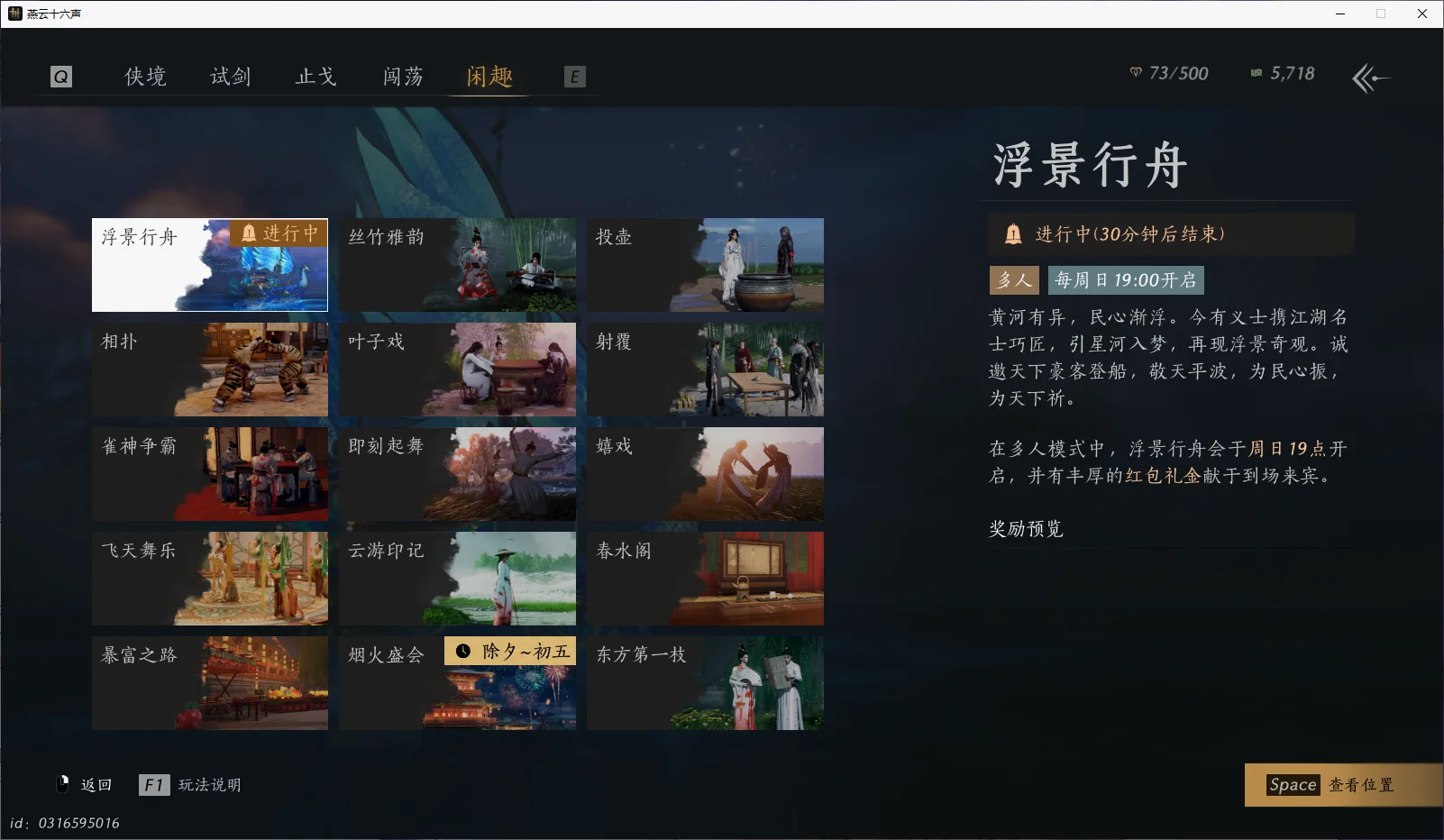Viewport: 1444px width, 840px height.
Task: Click the 73/500 counter
Action: [x=1179, y=73]
